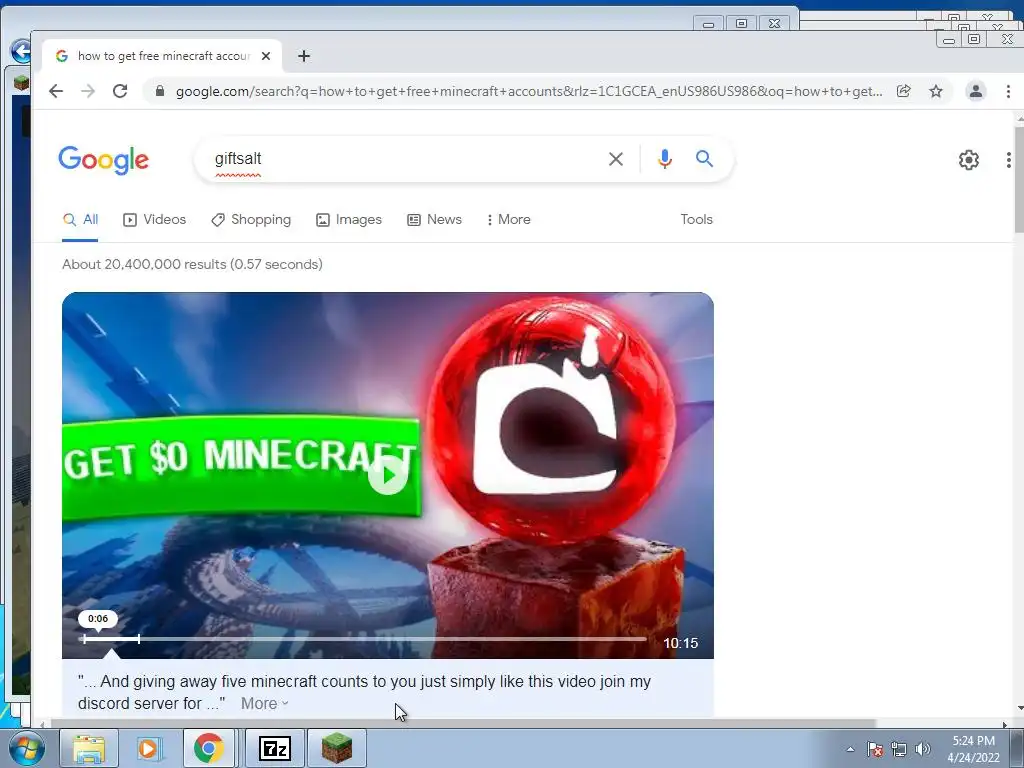Viewport: 1024px width, 768px height.
Task: Open the volume speaker tray icon
Action: [923, 749]
